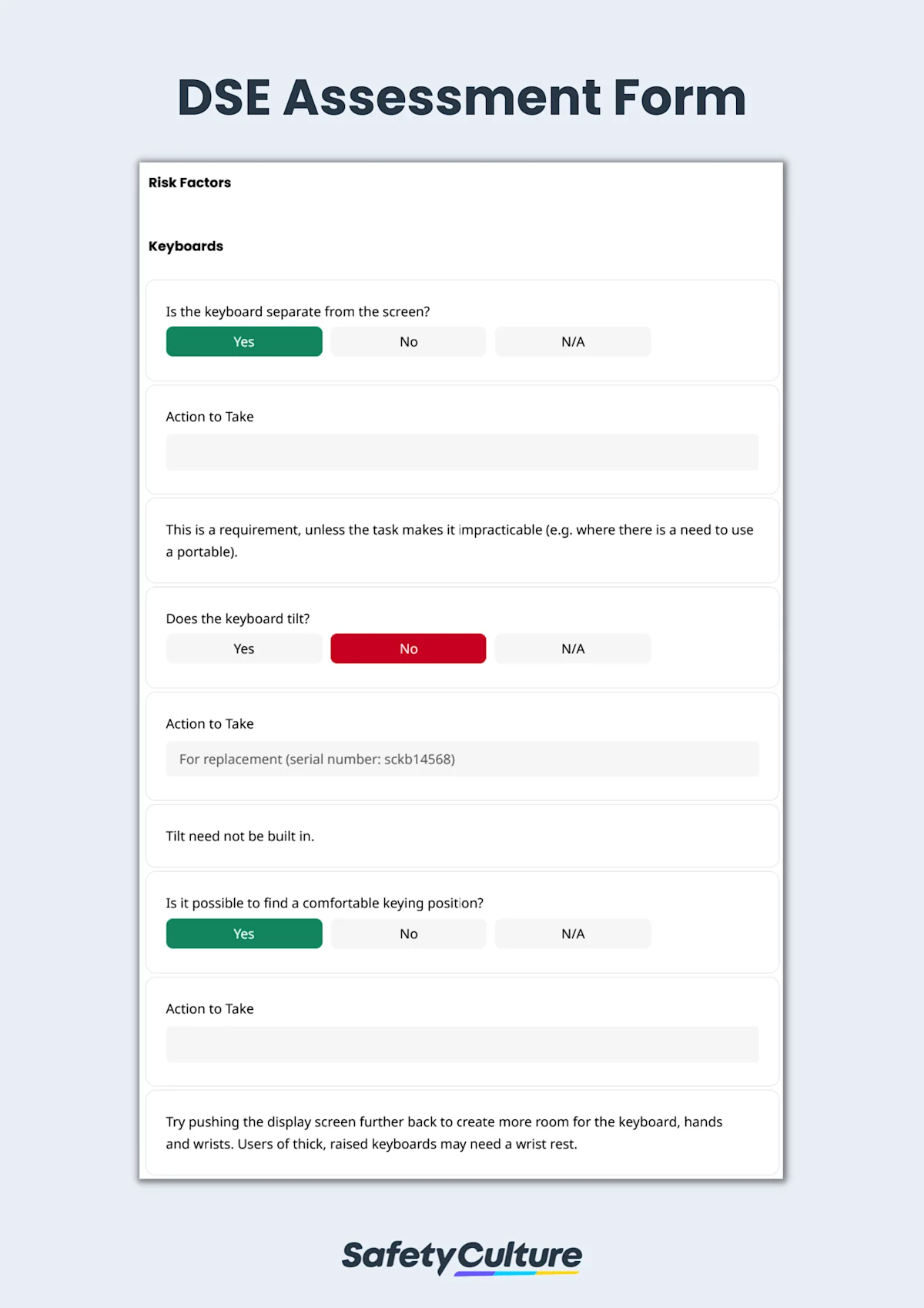Select "No" for comfortable keying position
The width and height of the screenshot is (924, 1308).
407,933
